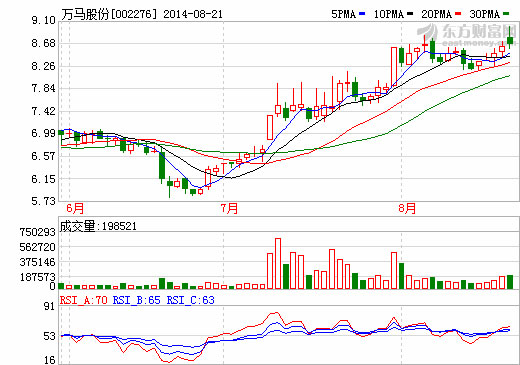Image resolution: width=520 pixels, height=365 pixels.
Task: Click the red 20PMA legend color marker
Action: [x=458, y=14]
